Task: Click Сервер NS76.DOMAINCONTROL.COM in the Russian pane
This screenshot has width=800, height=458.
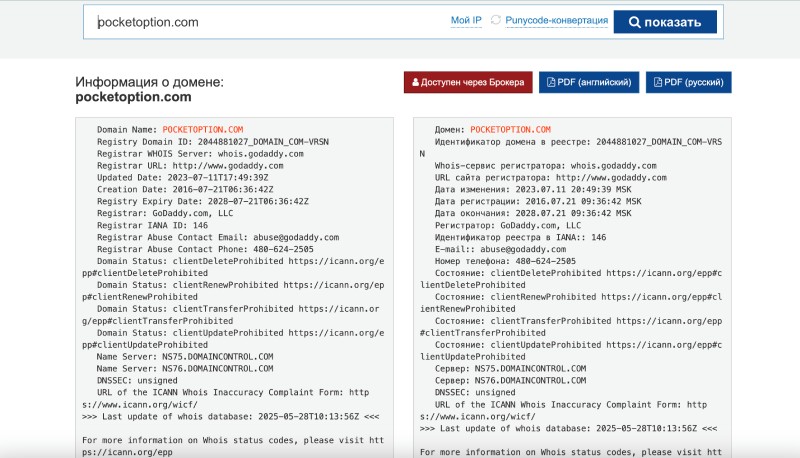Action: (x=532, y=380)
